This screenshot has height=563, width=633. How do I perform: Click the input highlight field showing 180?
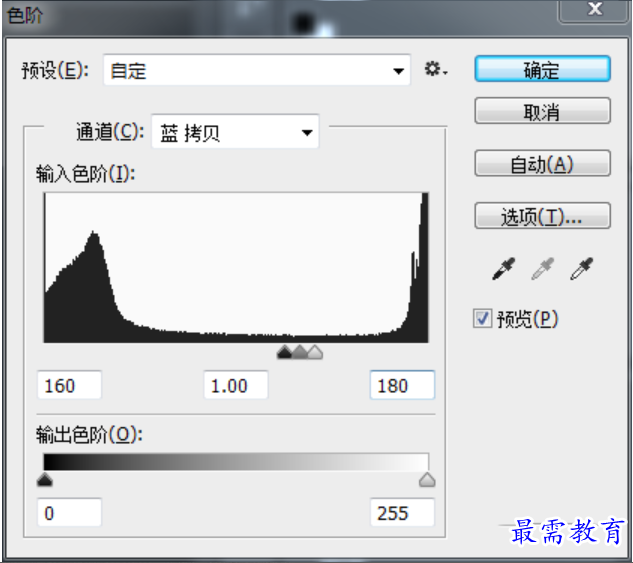(x=402, y=385)
